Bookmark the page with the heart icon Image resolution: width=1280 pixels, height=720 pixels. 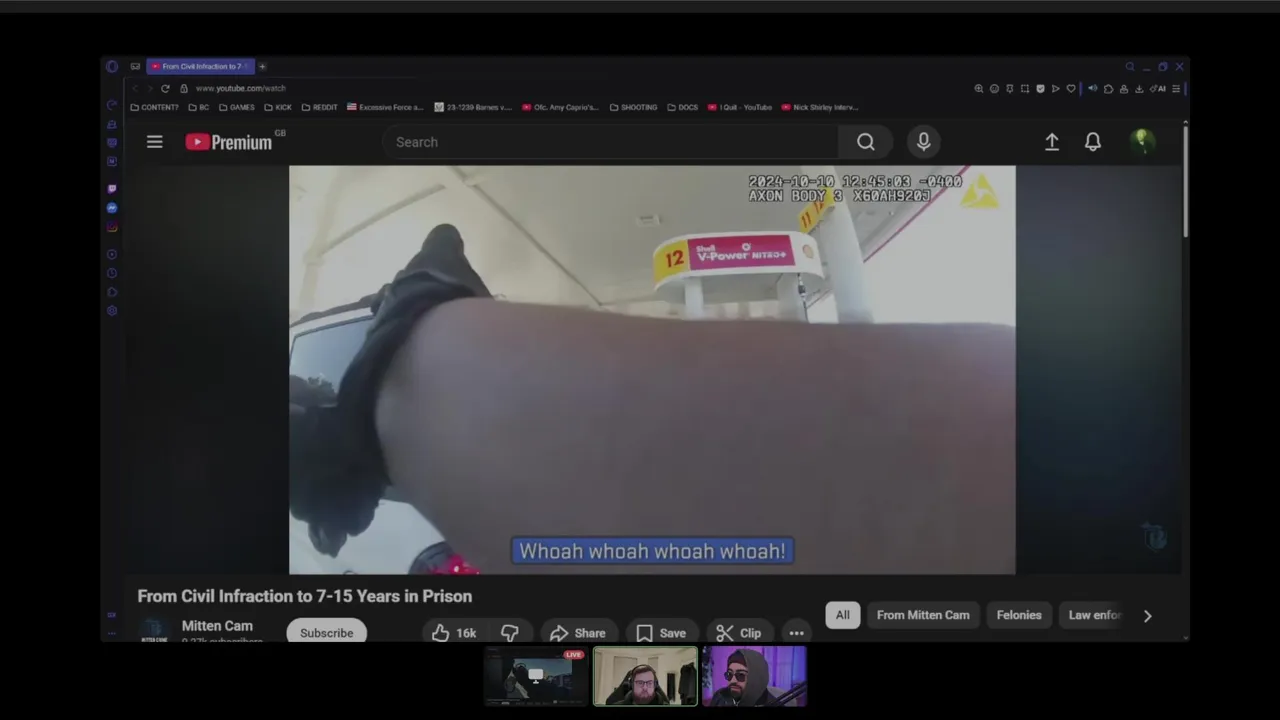pos(1071,89)
